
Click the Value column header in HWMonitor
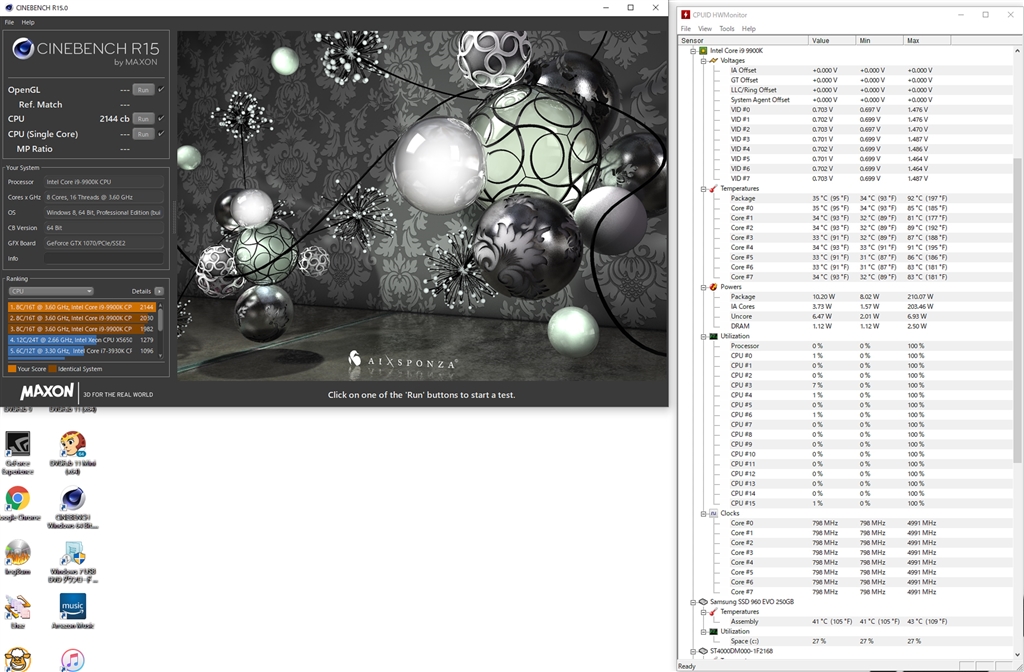pyautogui.click(x=832, y=40)
